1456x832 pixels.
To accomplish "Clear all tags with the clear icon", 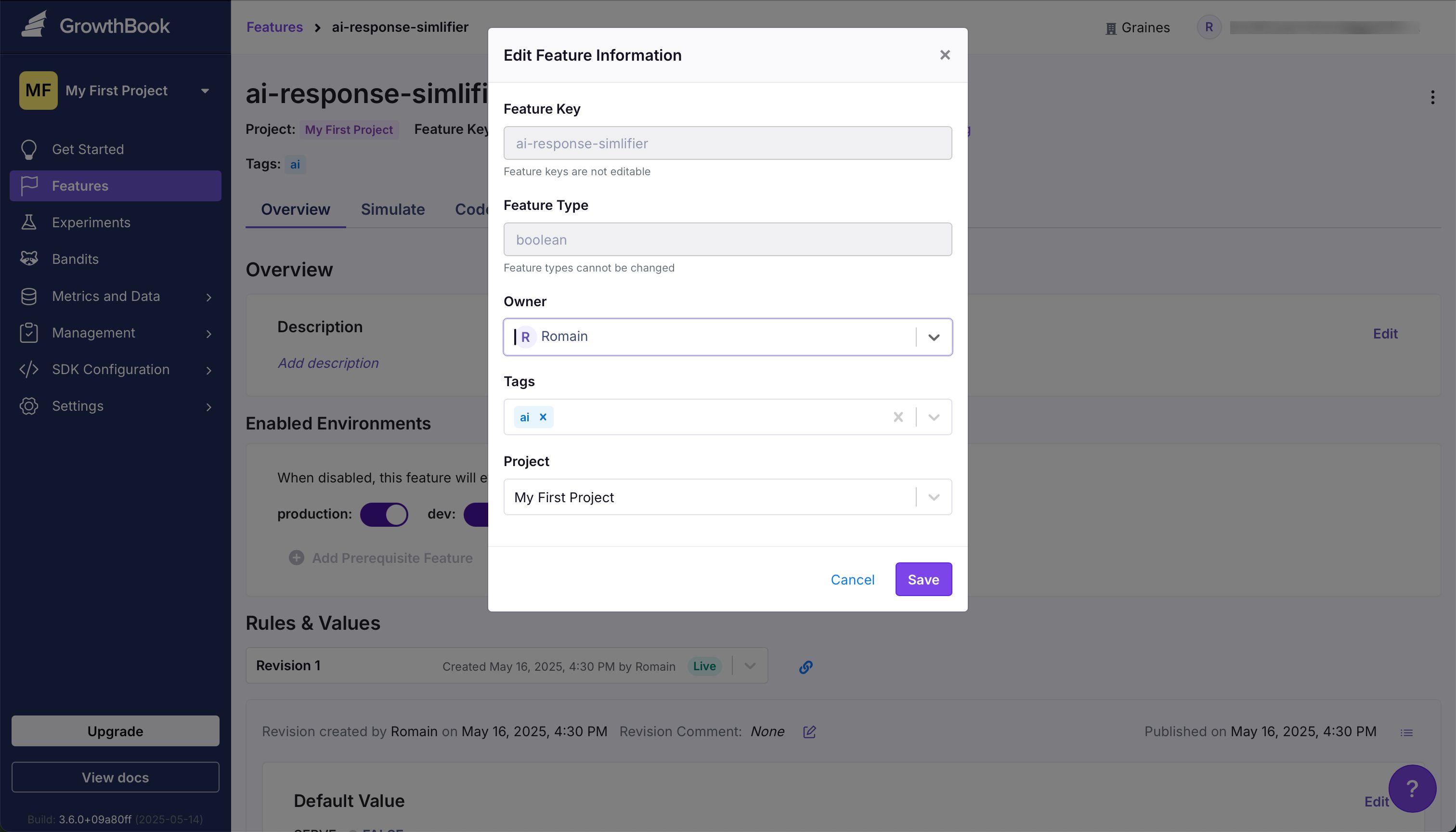I will click(x=898, y=417).
